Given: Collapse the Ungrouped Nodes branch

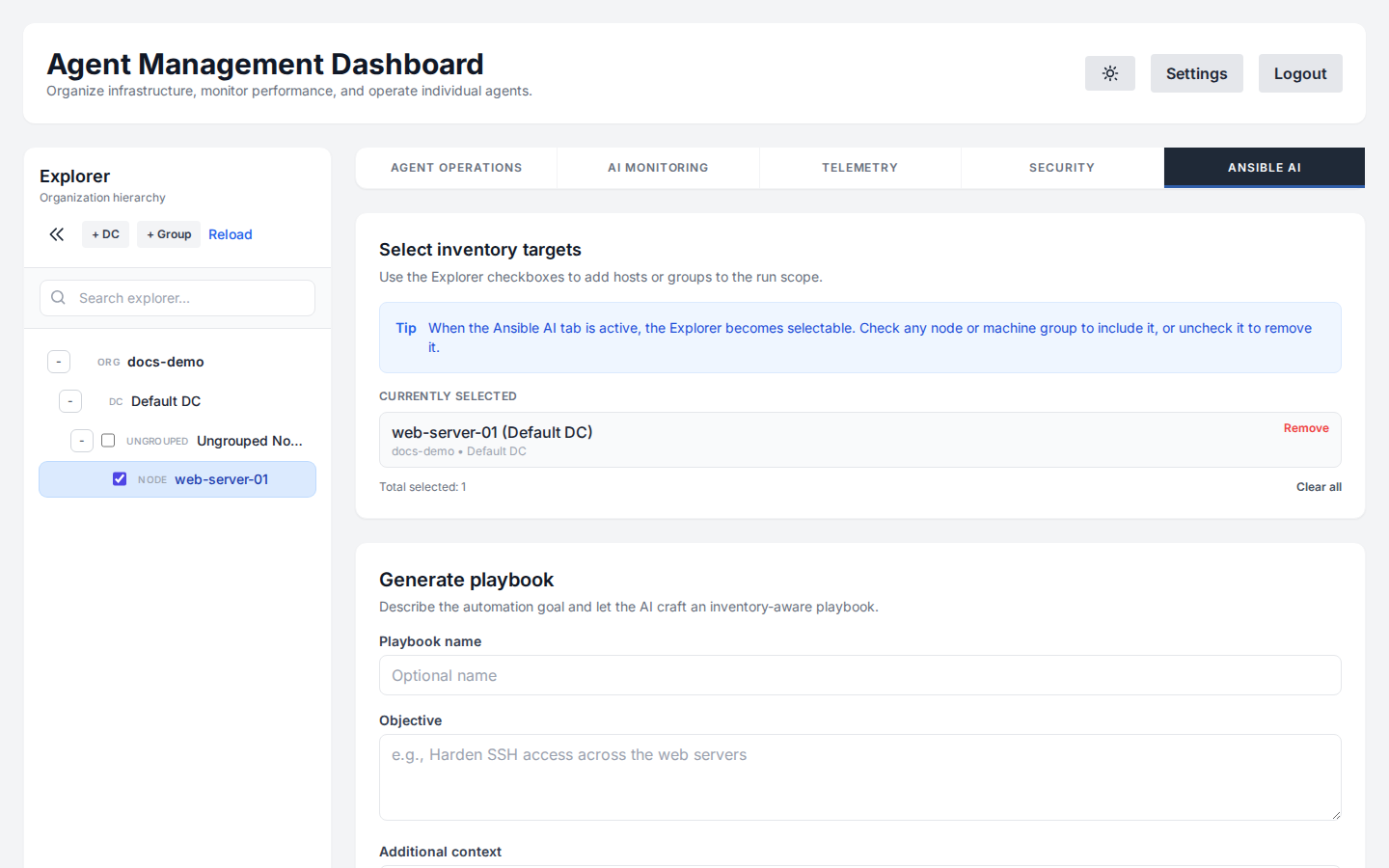Looking at the screenshot, I should [82, 440].
